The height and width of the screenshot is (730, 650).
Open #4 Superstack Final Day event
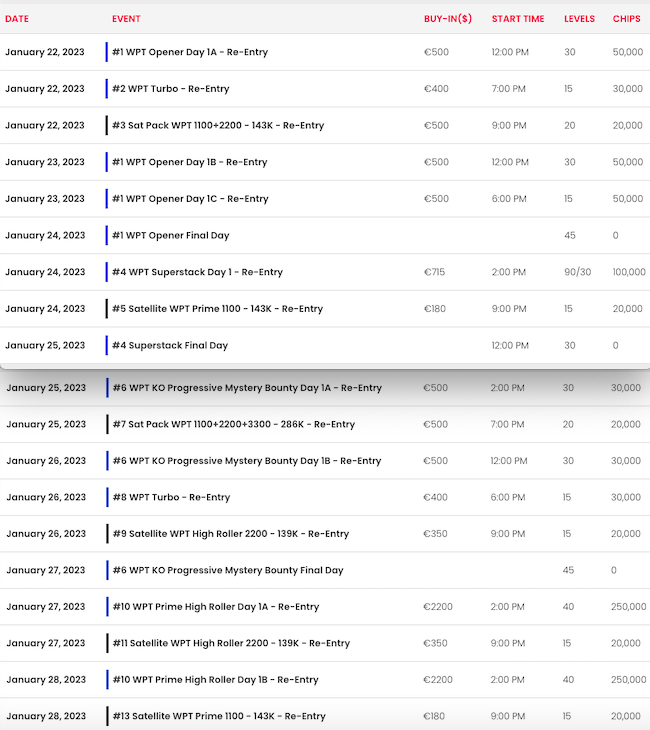point(170,346)
